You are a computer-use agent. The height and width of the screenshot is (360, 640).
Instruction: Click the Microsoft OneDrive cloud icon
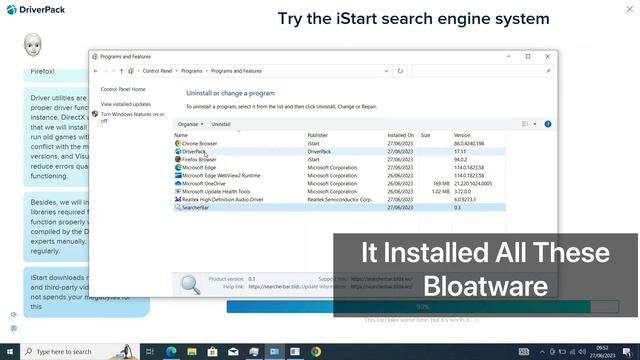pyautogui.click(x=178, y=183)
